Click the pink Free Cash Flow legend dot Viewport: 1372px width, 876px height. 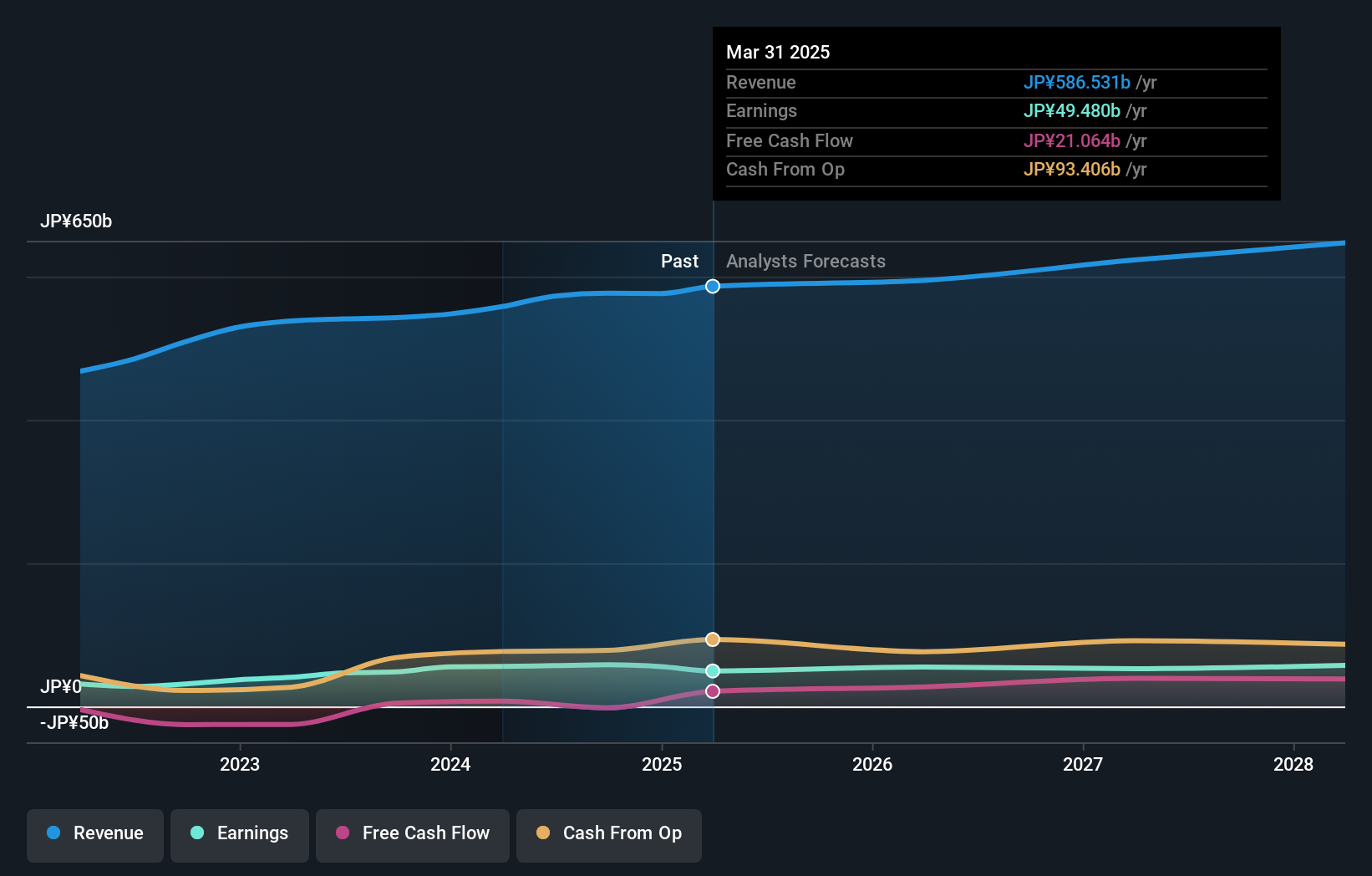tap(344, 833)
